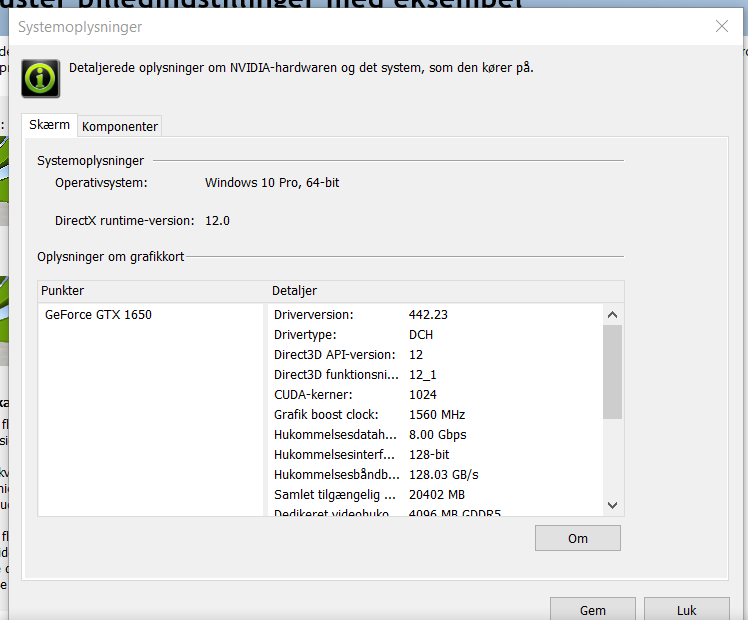Select the Driverversion 442.23 row
748x620 pixels.
pos(436,315)
